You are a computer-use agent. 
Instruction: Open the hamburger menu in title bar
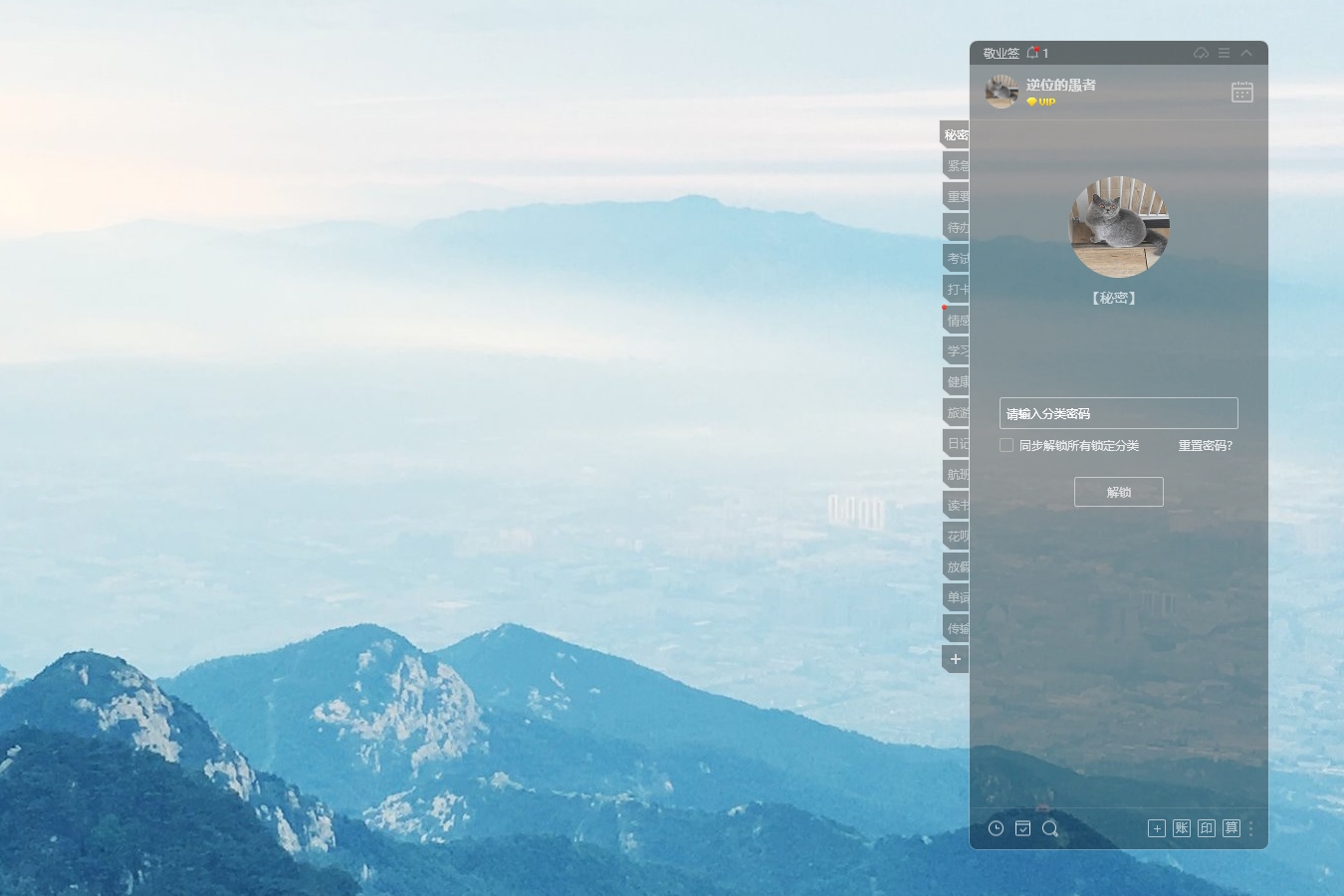coord(1224,53)
